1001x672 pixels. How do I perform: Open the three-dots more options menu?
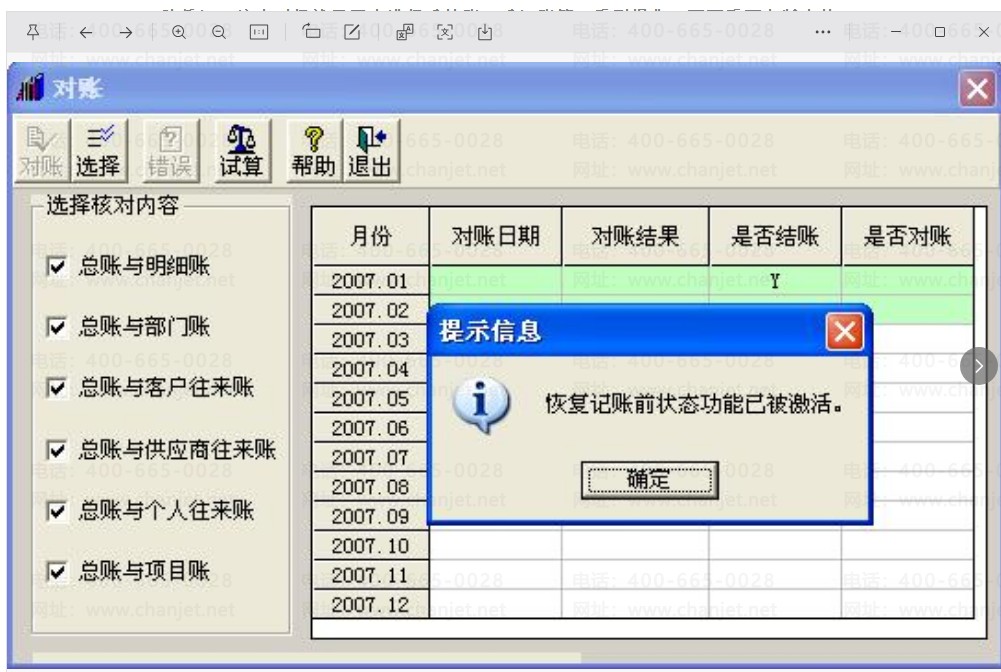(x=823, y=32)
